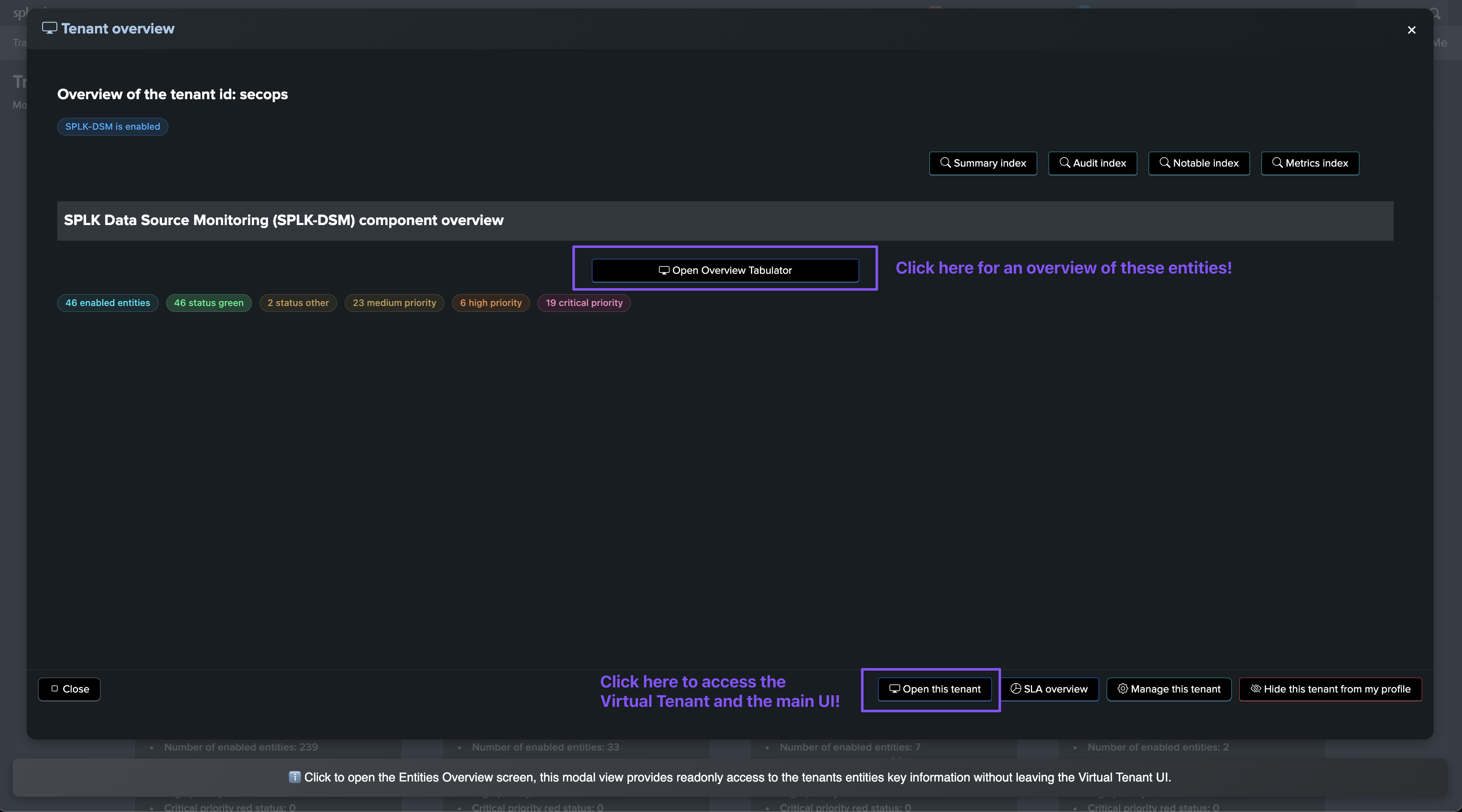
Task: Click the 2 status other badge
Action: pyautogui.click(x=298, y=303)
